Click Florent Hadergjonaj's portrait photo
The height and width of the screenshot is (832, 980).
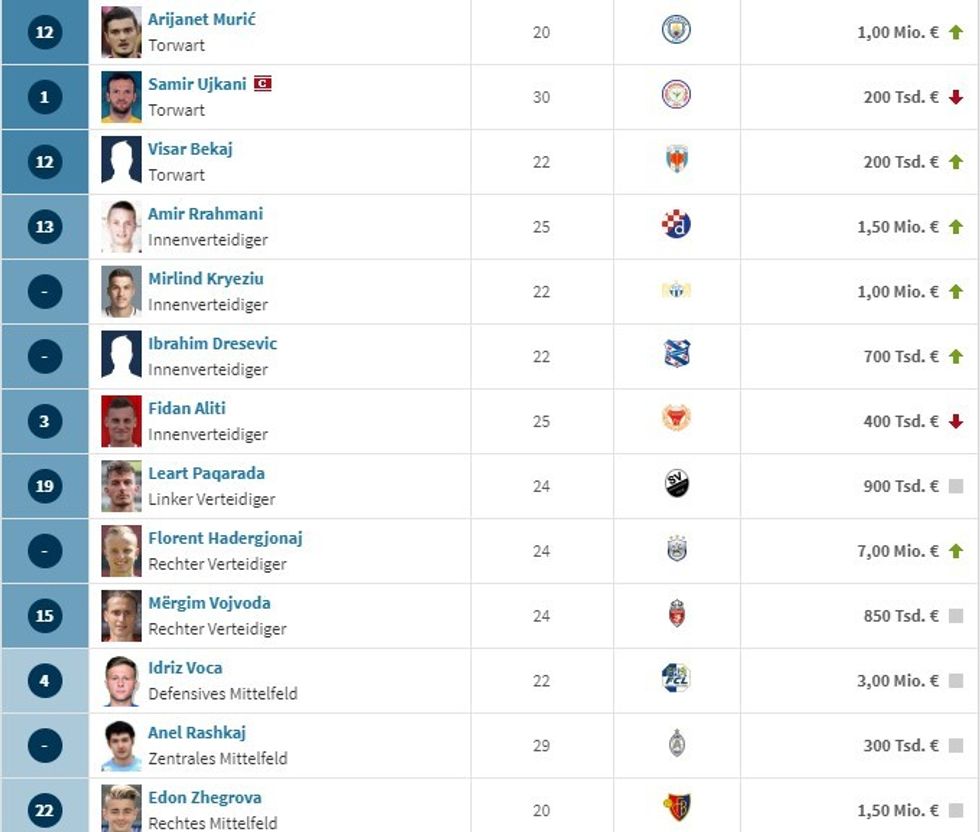[121, 551]
